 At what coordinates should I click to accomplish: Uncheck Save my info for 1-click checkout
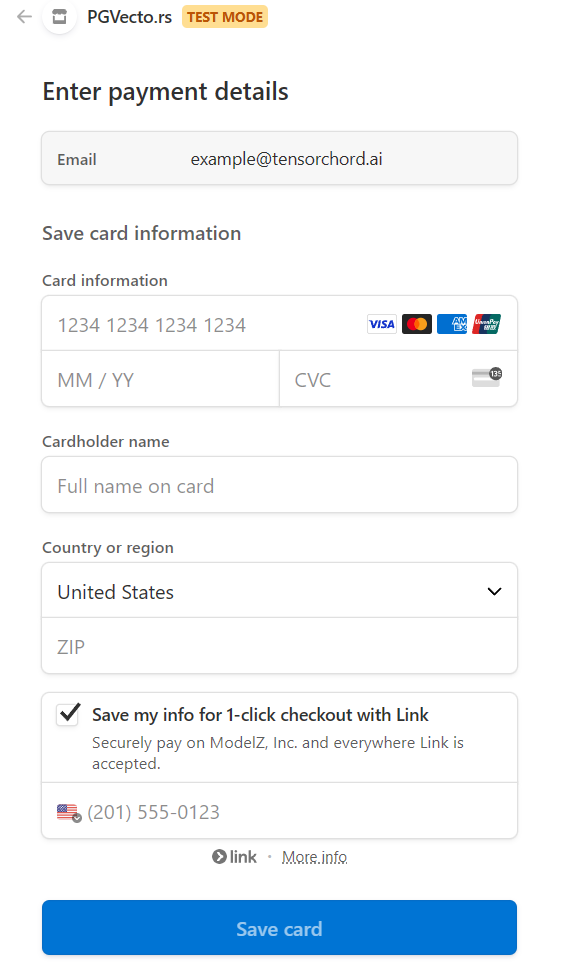68,714
